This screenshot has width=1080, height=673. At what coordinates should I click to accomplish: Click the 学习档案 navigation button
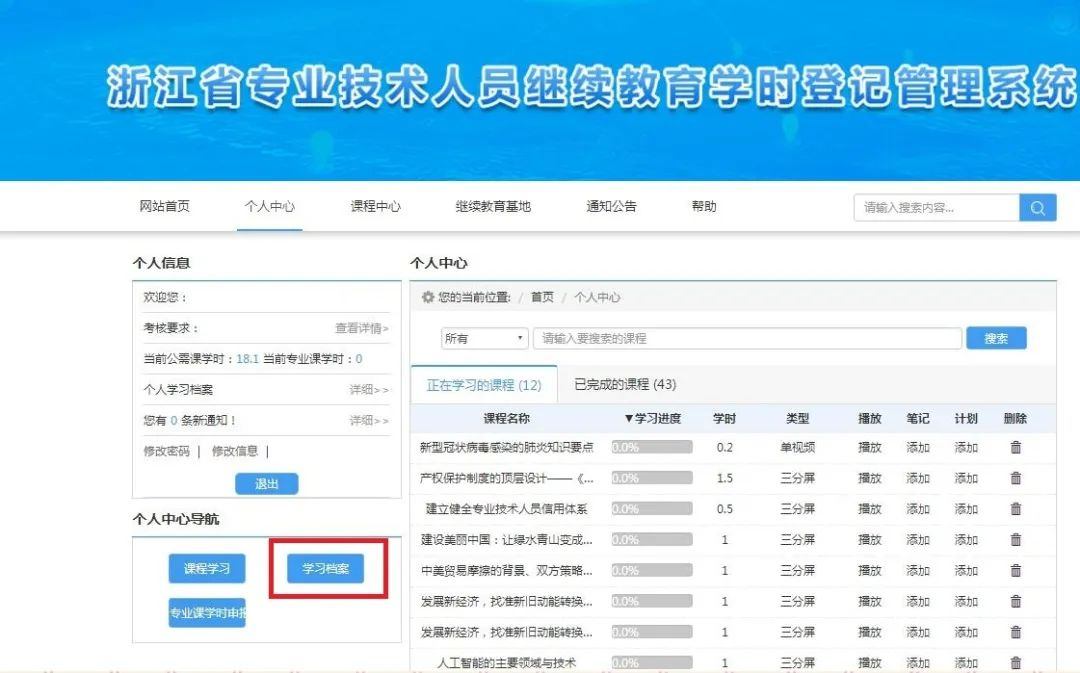326,569
